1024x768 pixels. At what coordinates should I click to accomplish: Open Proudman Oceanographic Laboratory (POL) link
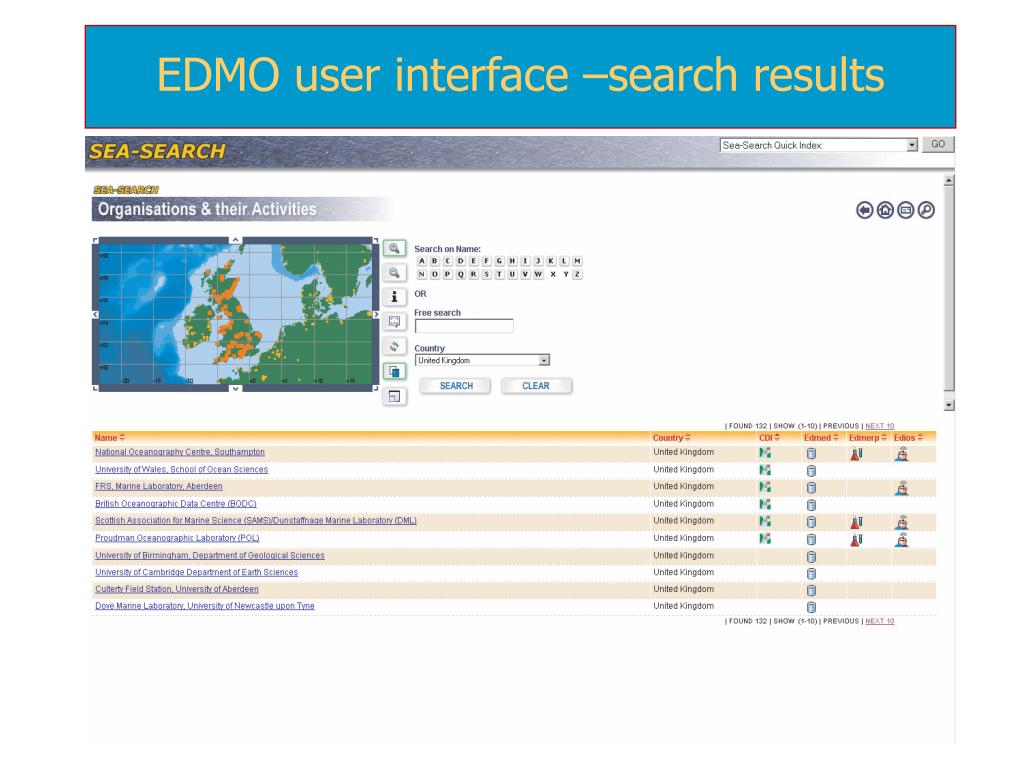click(x=177, y=538)
